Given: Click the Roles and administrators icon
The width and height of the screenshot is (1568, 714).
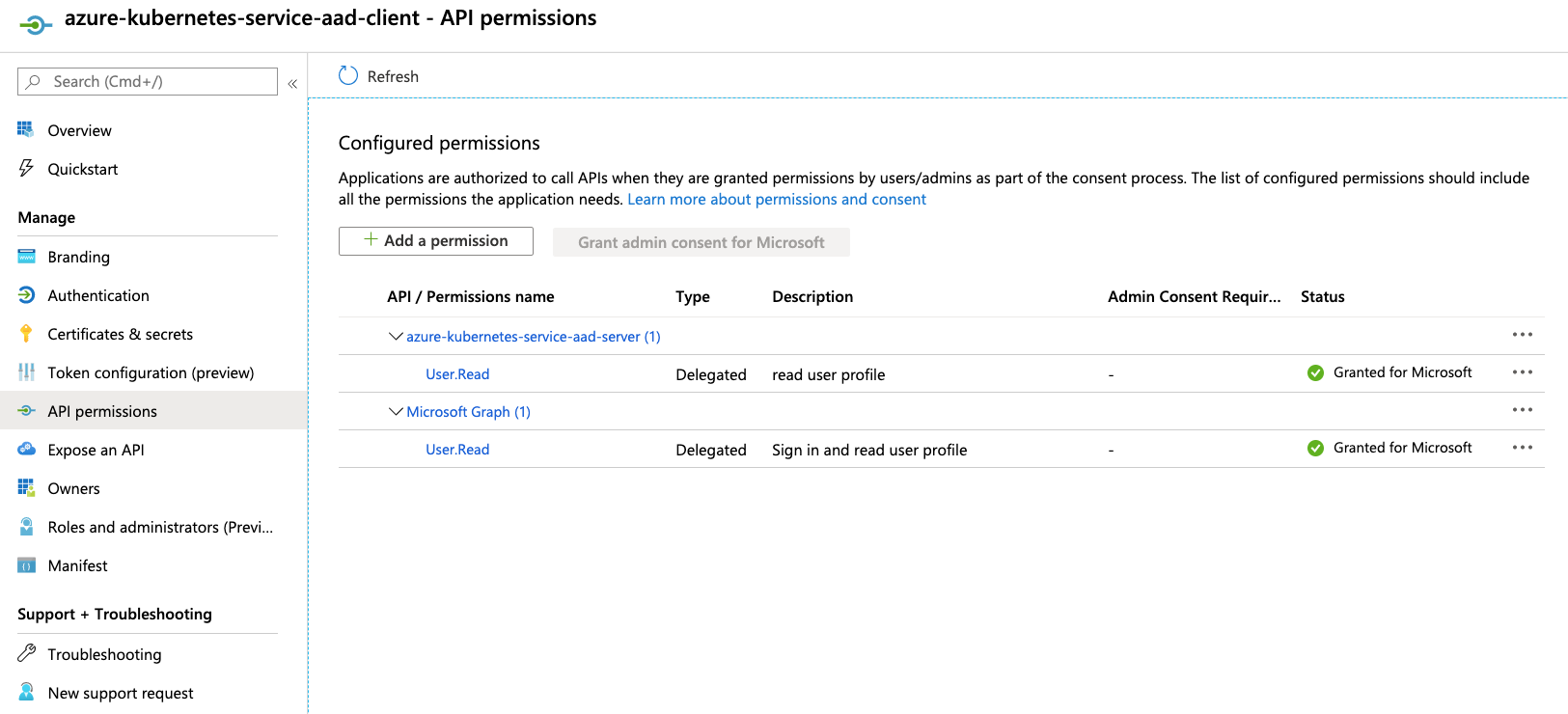Looking at the screenshot, I should pyautogui.click(x=26, y=527).
